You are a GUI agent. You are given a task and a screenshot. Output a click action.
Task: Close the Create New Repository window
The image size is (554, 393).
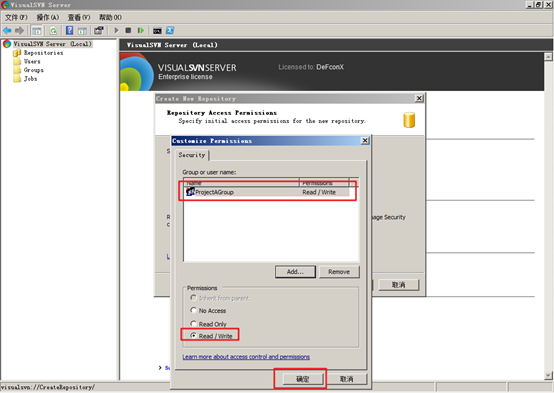pyautogui.click(x=419, y=98)
